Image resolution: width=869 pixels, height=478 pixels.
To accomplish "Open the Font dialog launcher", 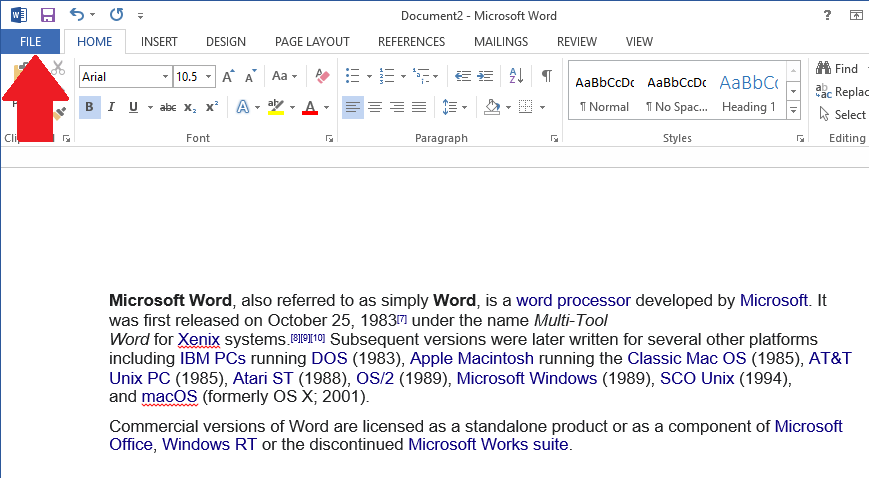I will (329, 139).
